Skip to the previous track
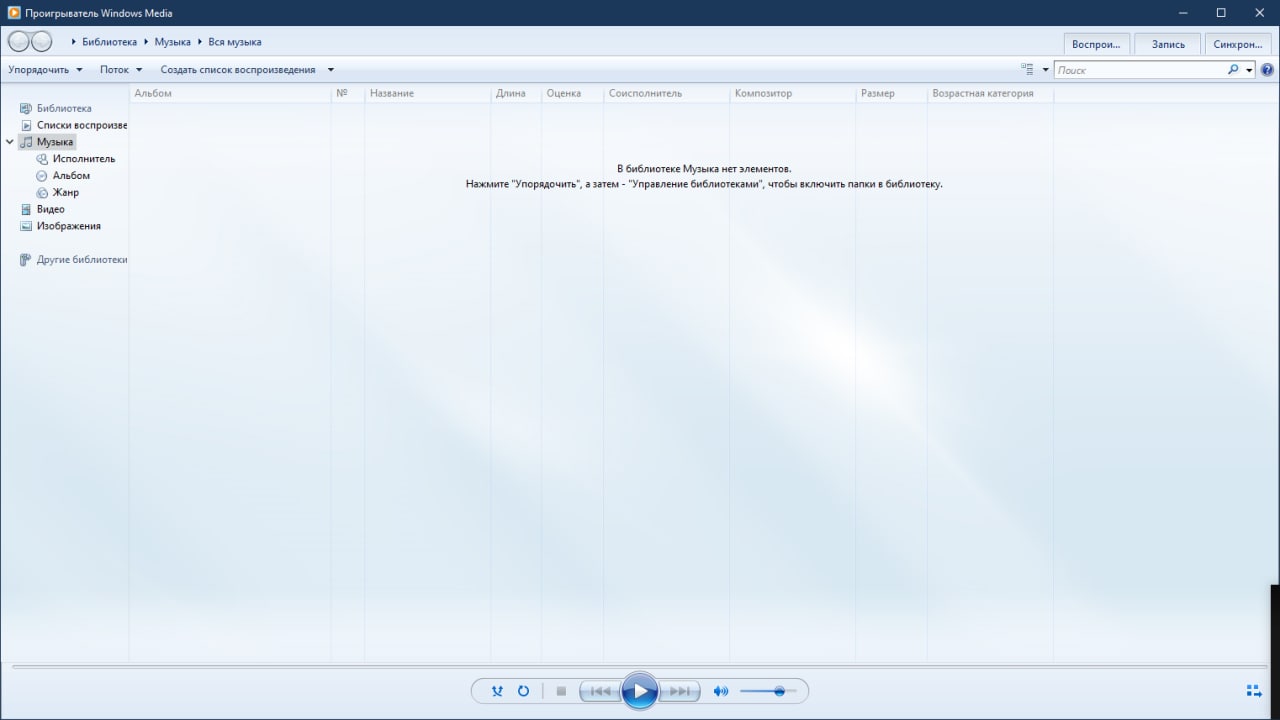 (x=600, y=691)
